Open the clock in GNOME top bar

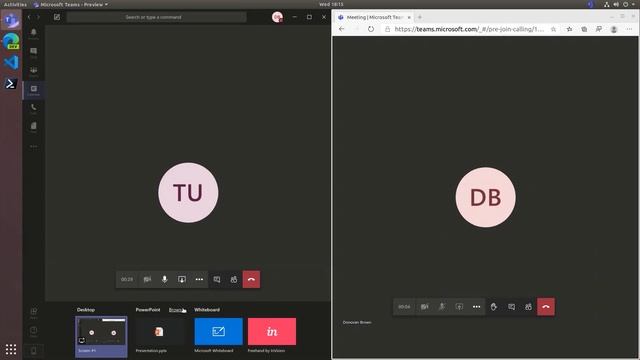pyautogui.click(x=331, y=4)
